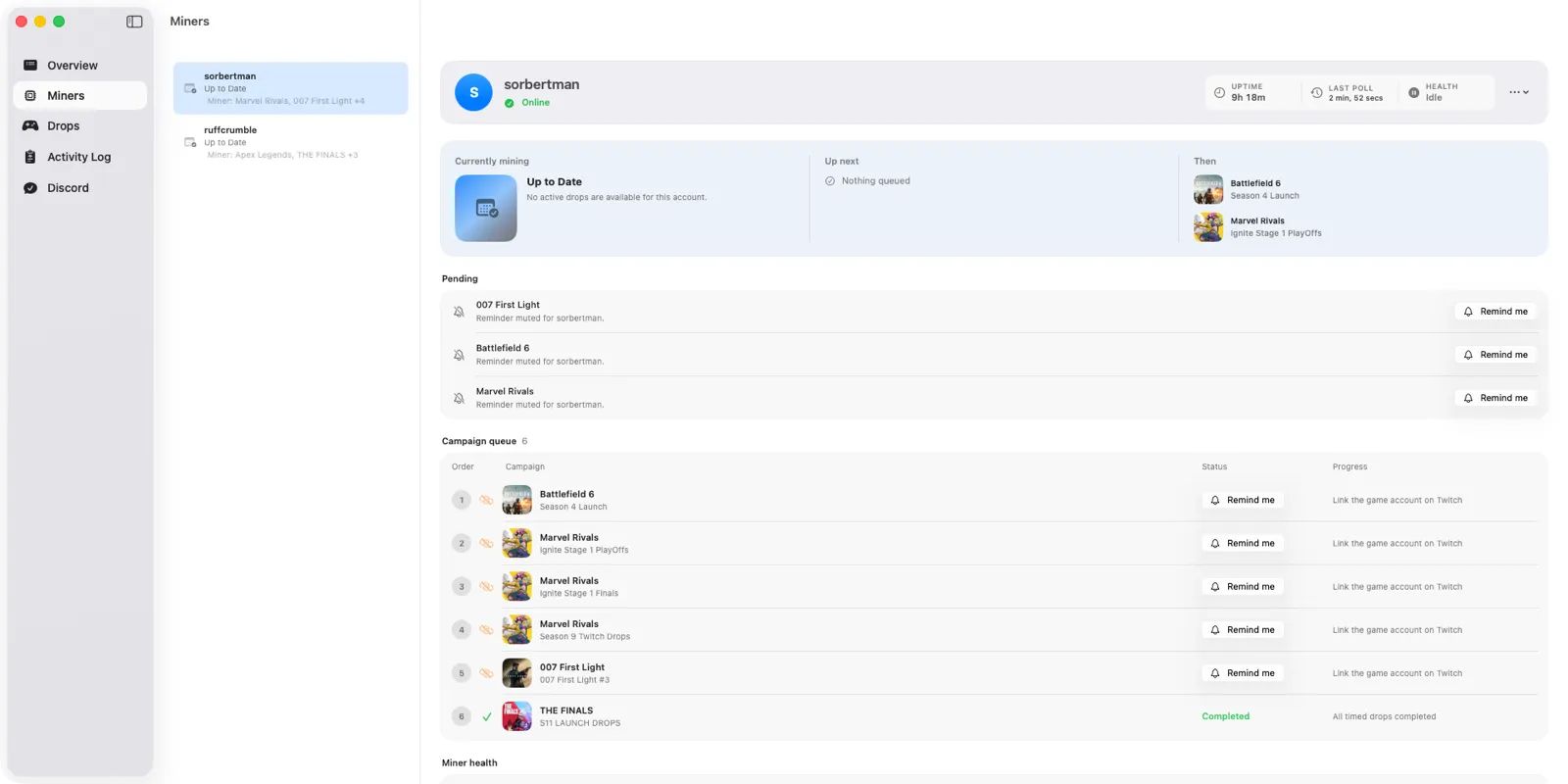Click Remind me for 007 First Light #3
Image resolution: width=1568 pixels, height=784 pixels.
pyautogui.click(x=1243, y=673)
